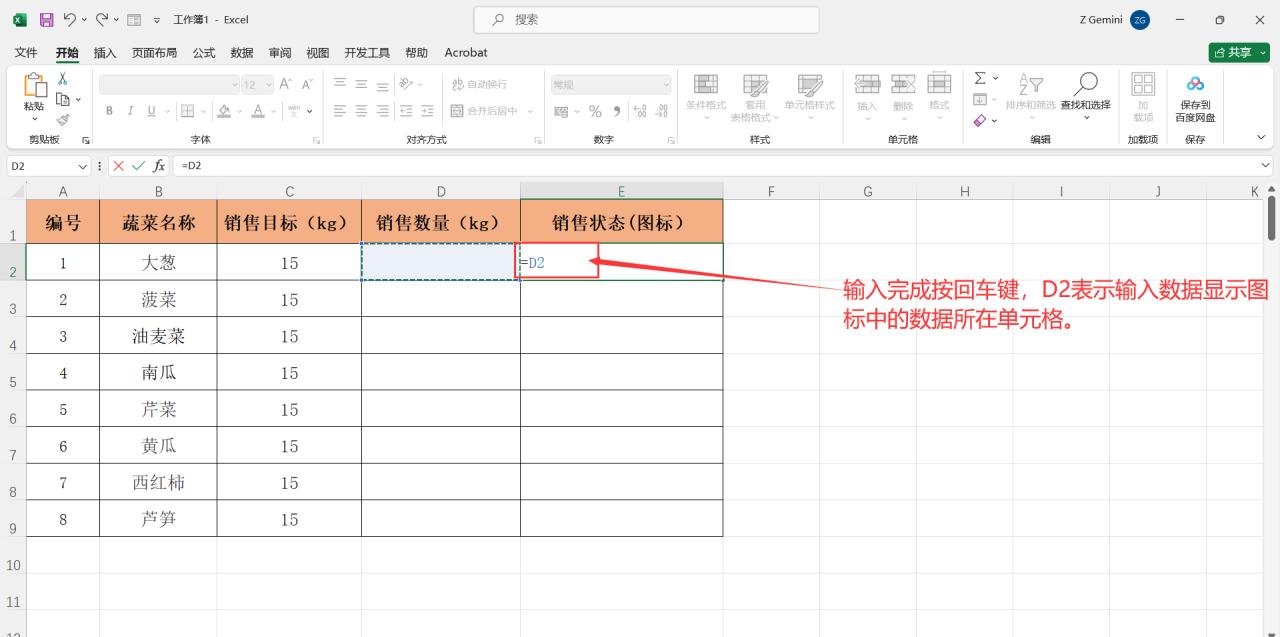Toggle Bold formatting

click(x=109, y=111)
